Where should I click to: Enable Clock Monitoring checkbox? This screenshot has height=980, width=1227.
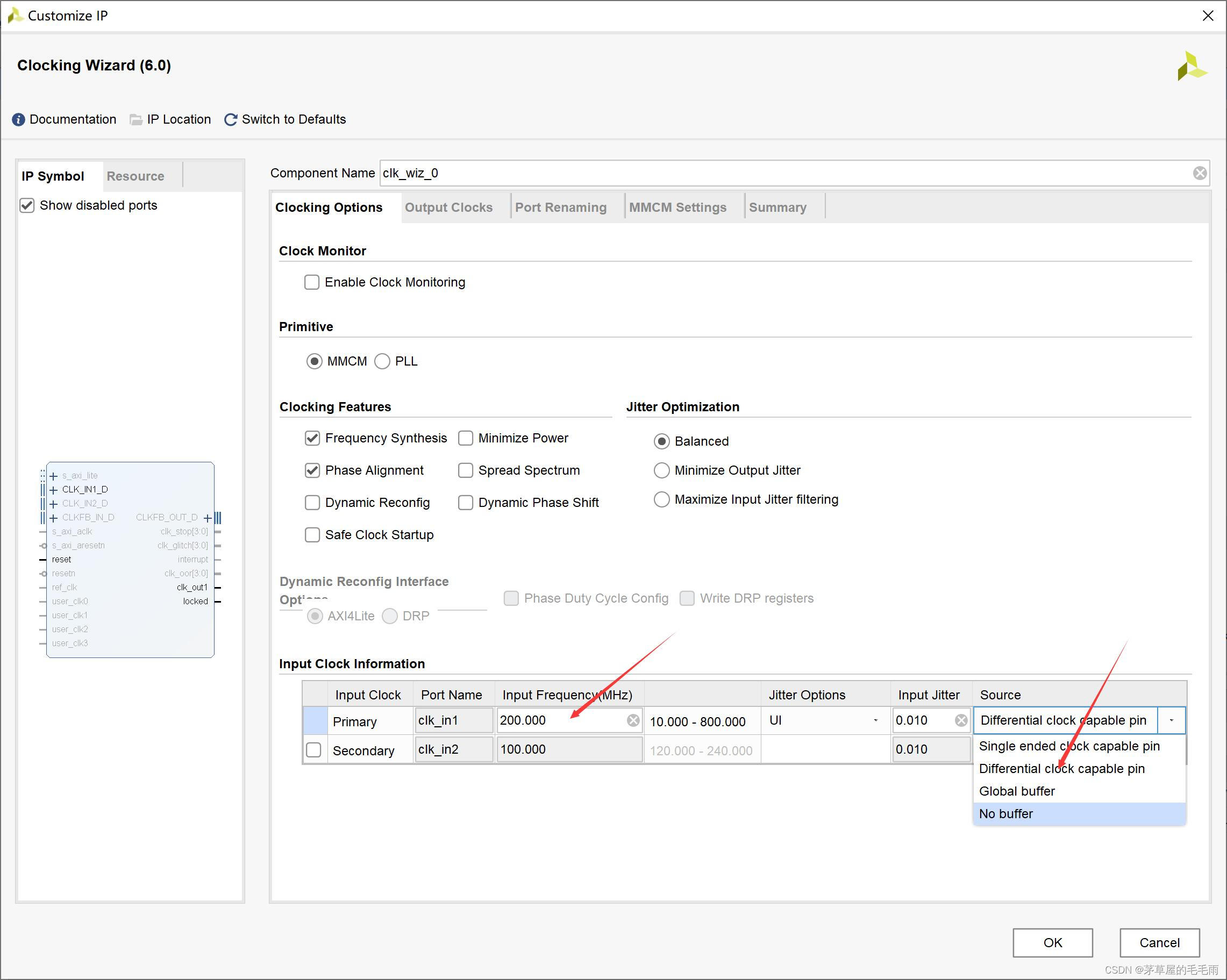(312, 282)
